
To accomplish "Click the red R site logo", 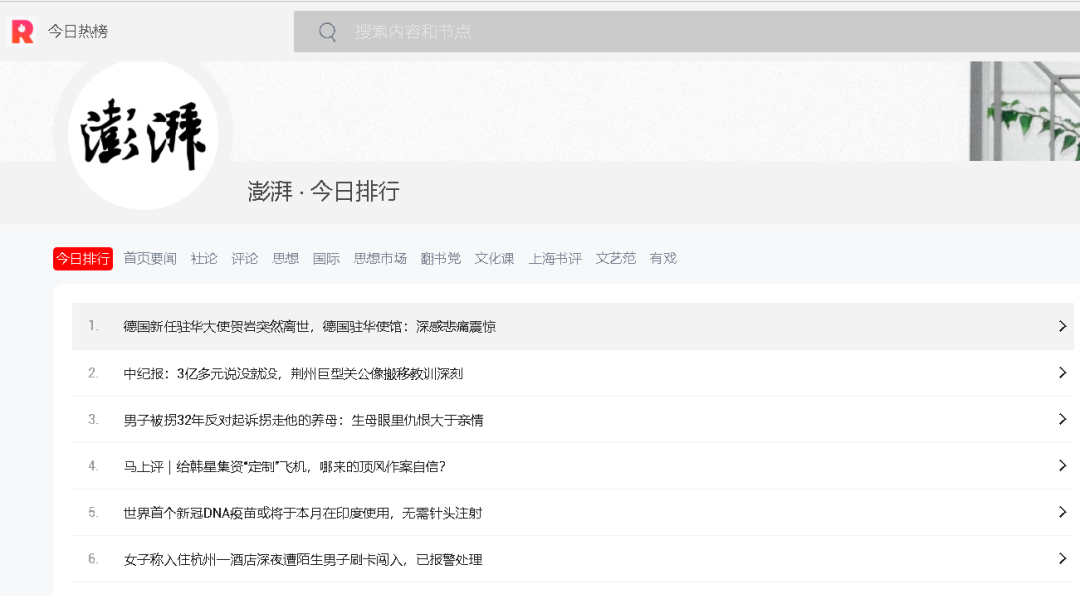I will click(23, 32).
